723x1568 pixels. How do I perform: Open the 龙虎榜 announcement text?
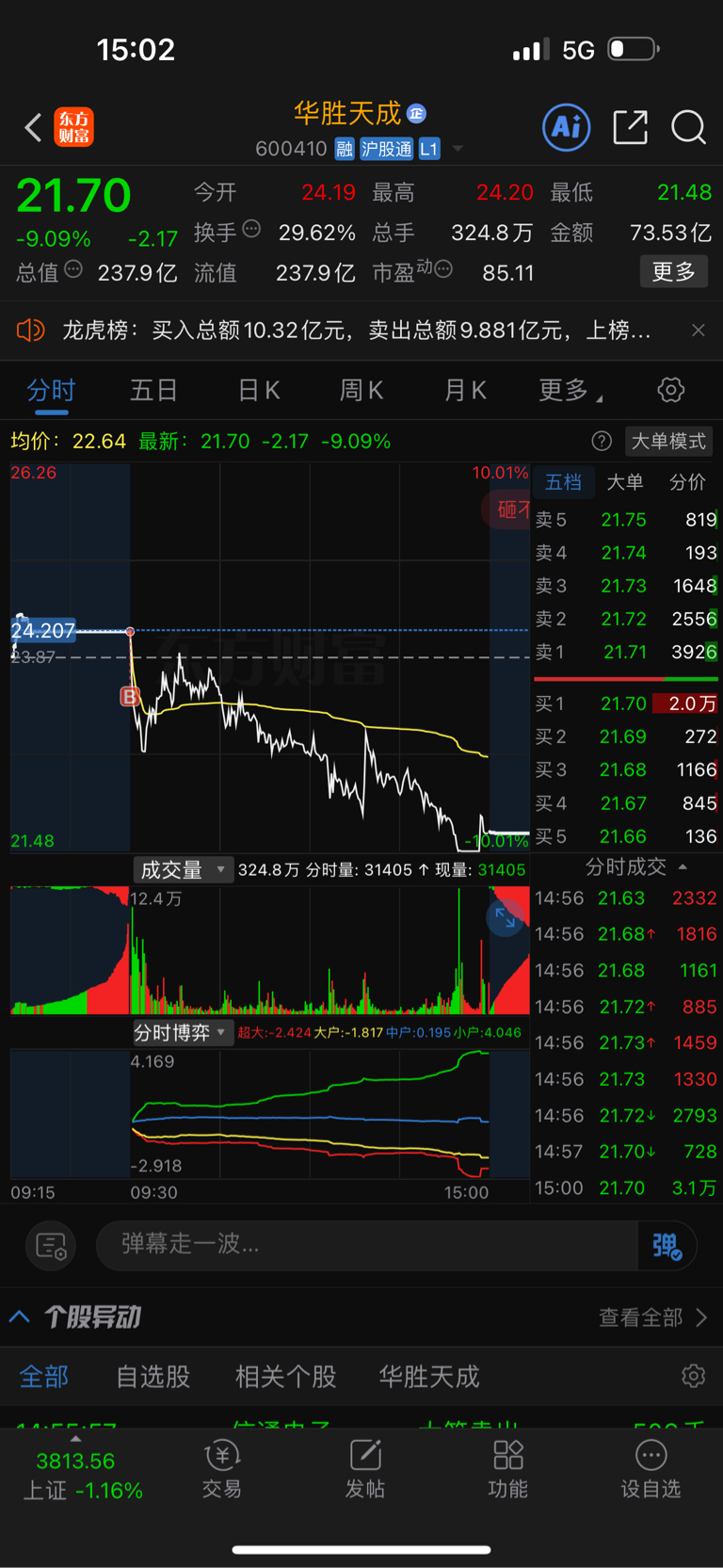tap(357, 330)
